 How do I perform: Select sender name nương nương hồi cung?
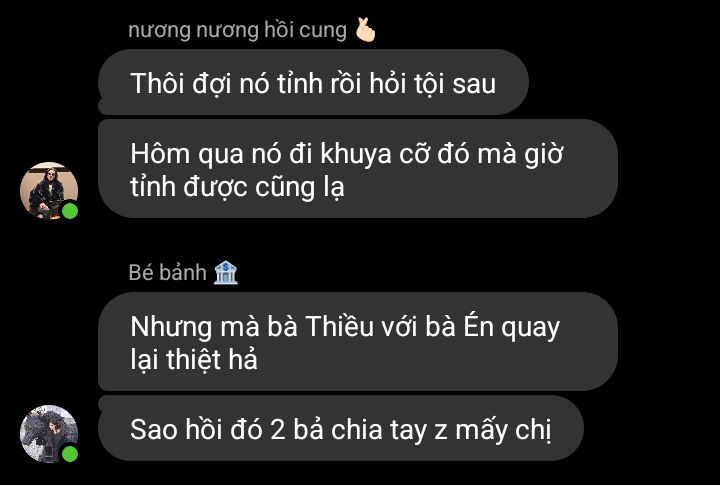tap(237, 30)
